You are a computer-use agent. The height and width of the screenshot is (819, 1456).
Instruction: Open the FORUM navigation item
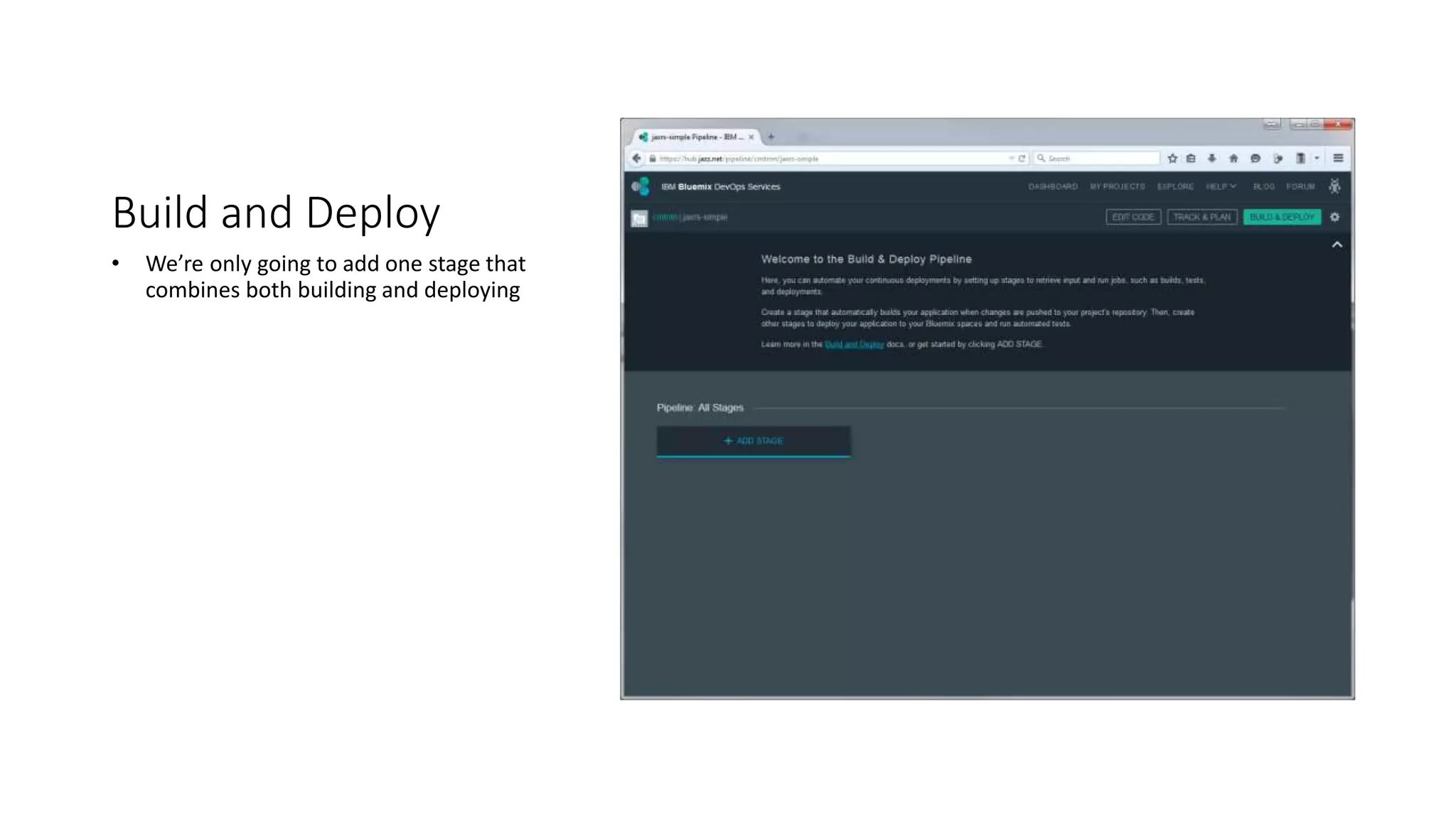[x=1300, y=186]
